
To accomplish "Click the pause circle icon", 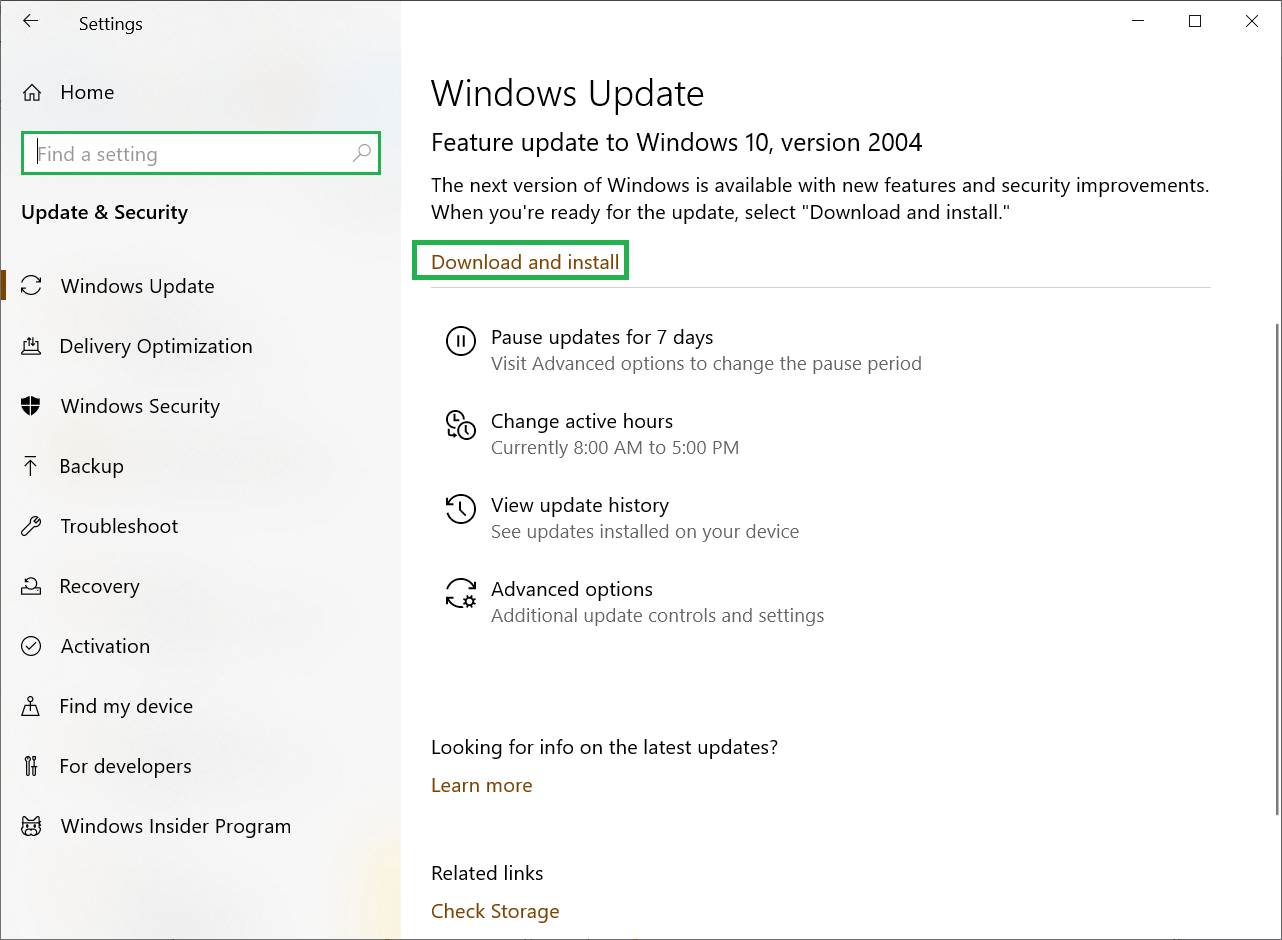I will pyautogui.click(x=460, y=341).
